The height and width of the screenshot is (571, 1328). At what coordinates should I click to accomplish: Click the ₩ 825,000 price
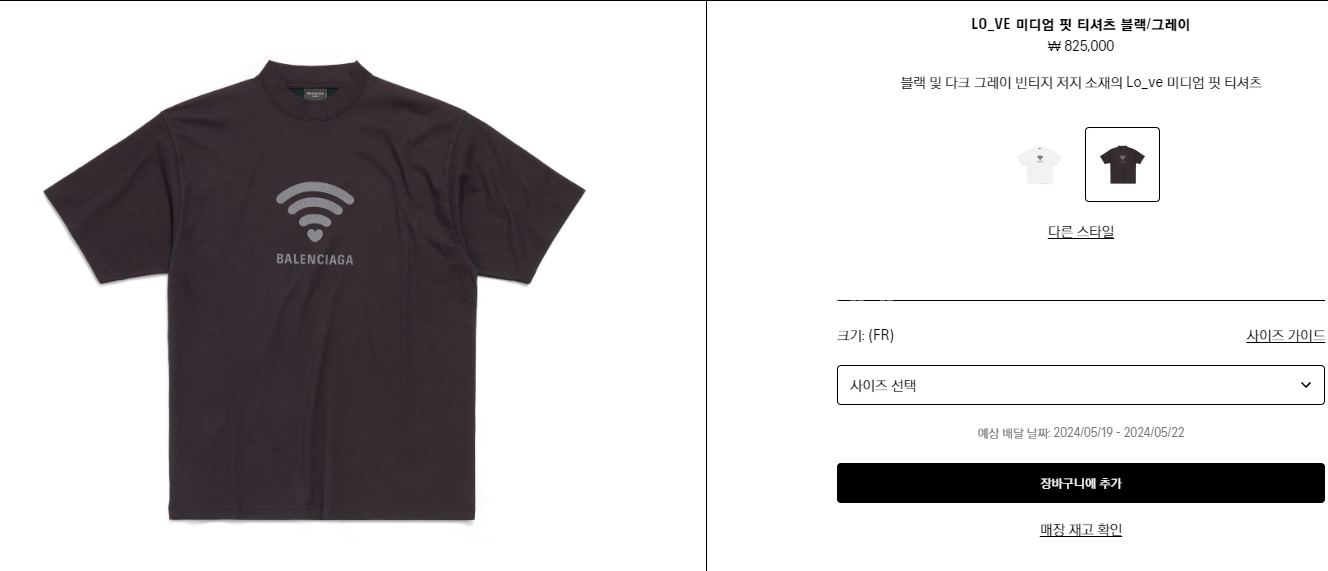[1081, 46]
